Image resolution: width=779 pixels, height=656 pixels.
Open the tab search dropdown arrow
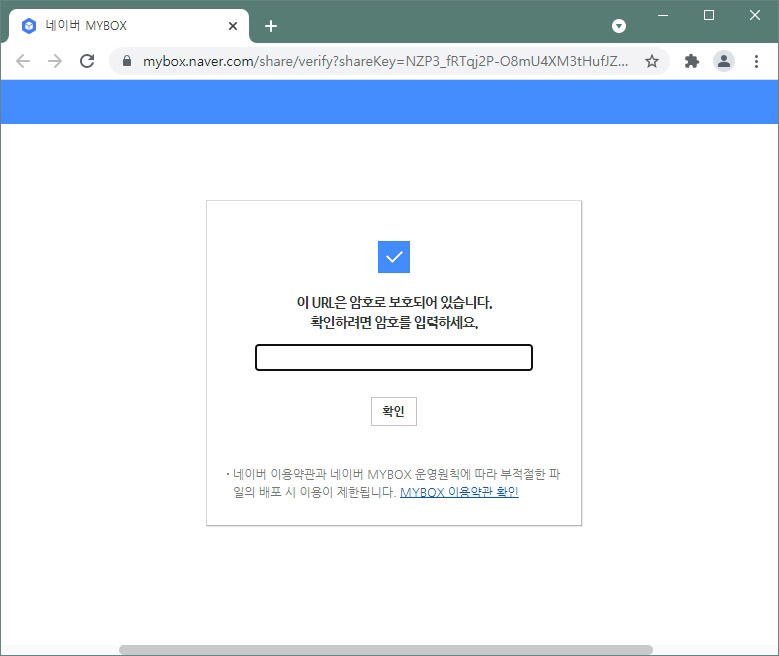point(619,26)
